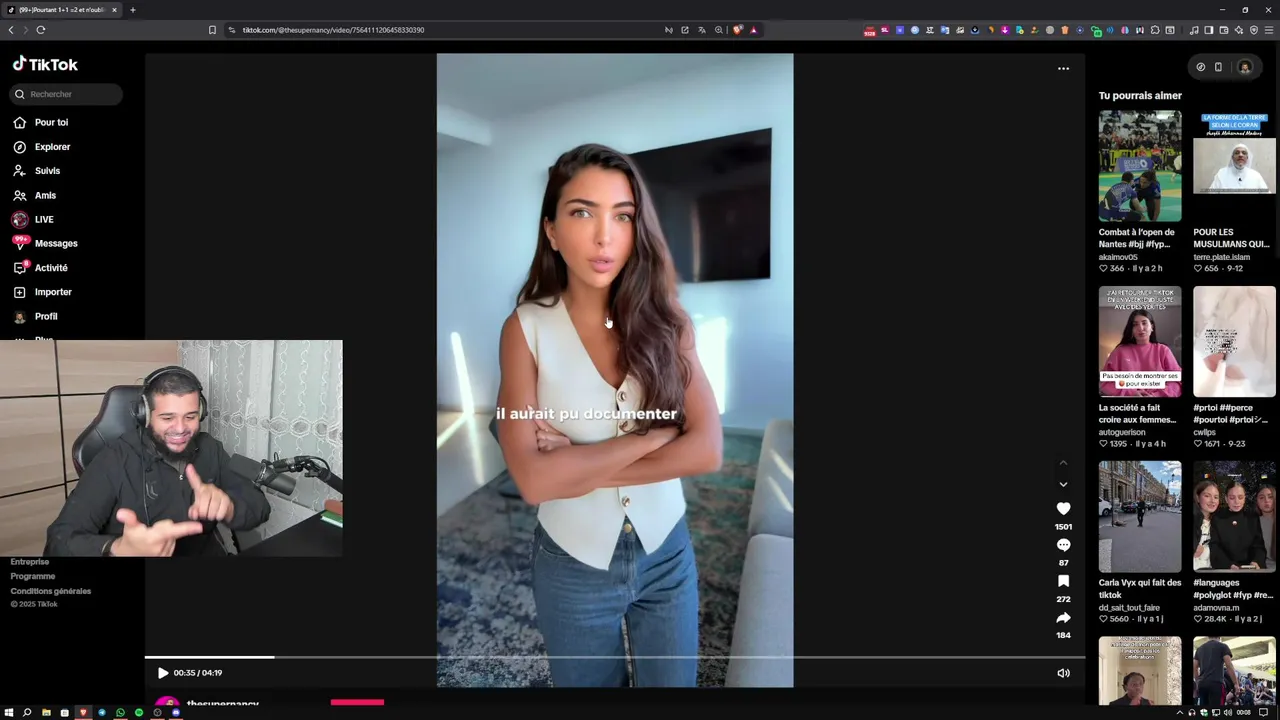Open the Windows Start menu

(9, 712)
